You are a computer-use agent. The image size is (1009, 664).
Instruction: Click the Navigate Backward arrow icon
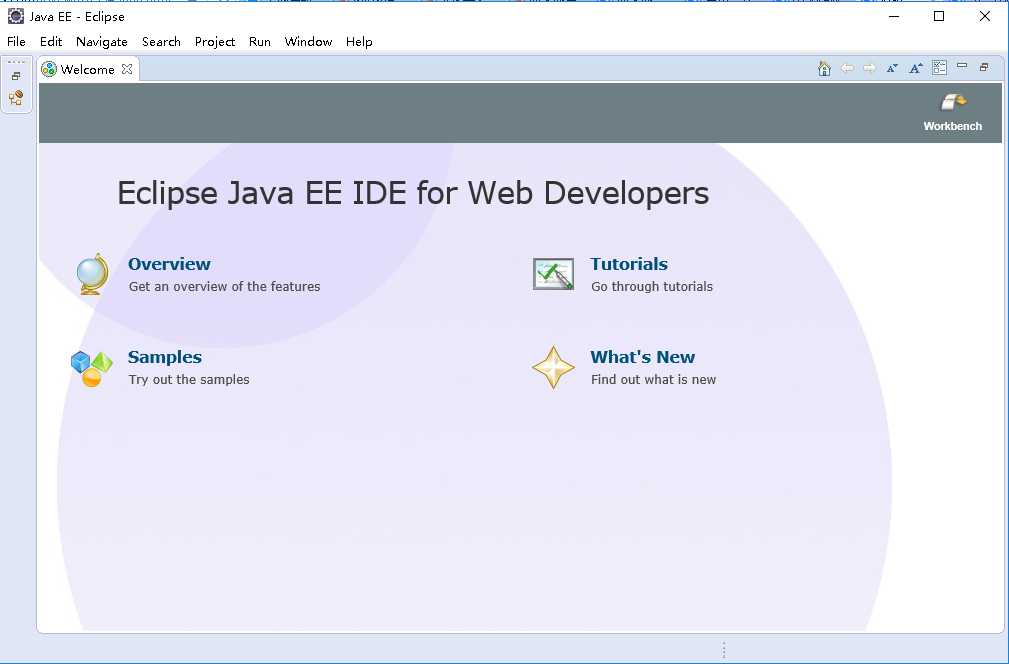[x=847, y=68]
